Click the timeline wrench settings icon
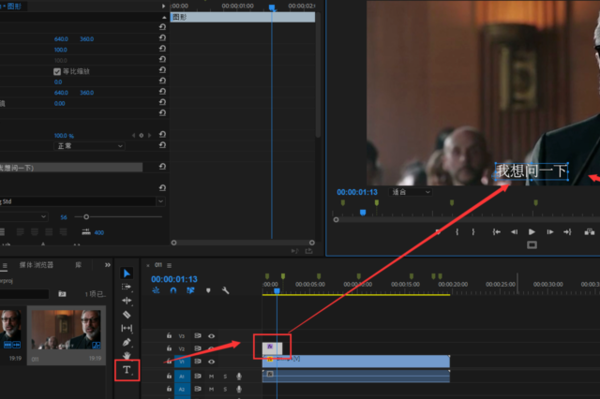Image resolution: width=600 pixels, height=399 pixels. coord(225,290)
